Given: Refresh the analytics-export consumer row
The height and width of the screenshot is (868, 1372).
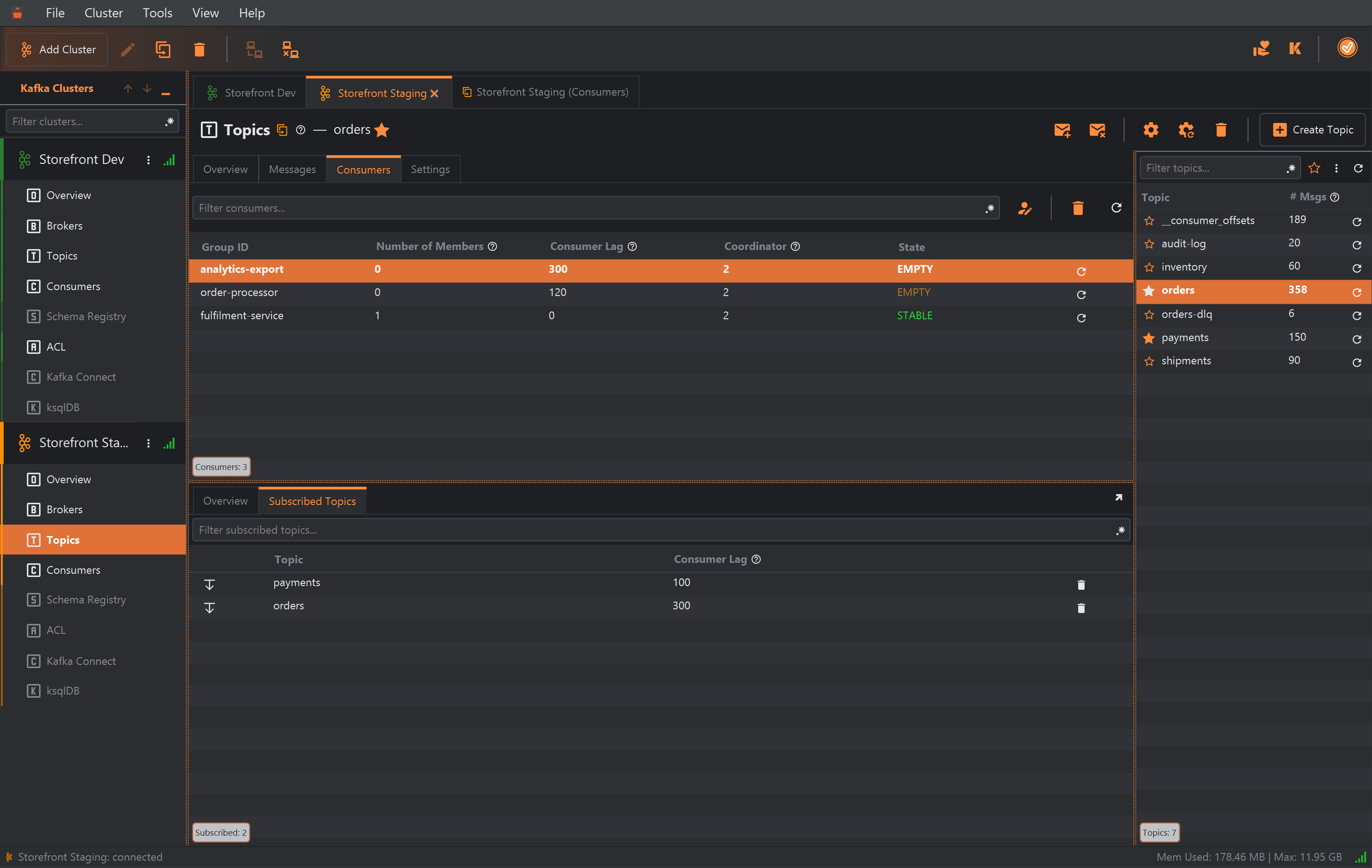Looking at the screenshot, I should click(1081, 272).
